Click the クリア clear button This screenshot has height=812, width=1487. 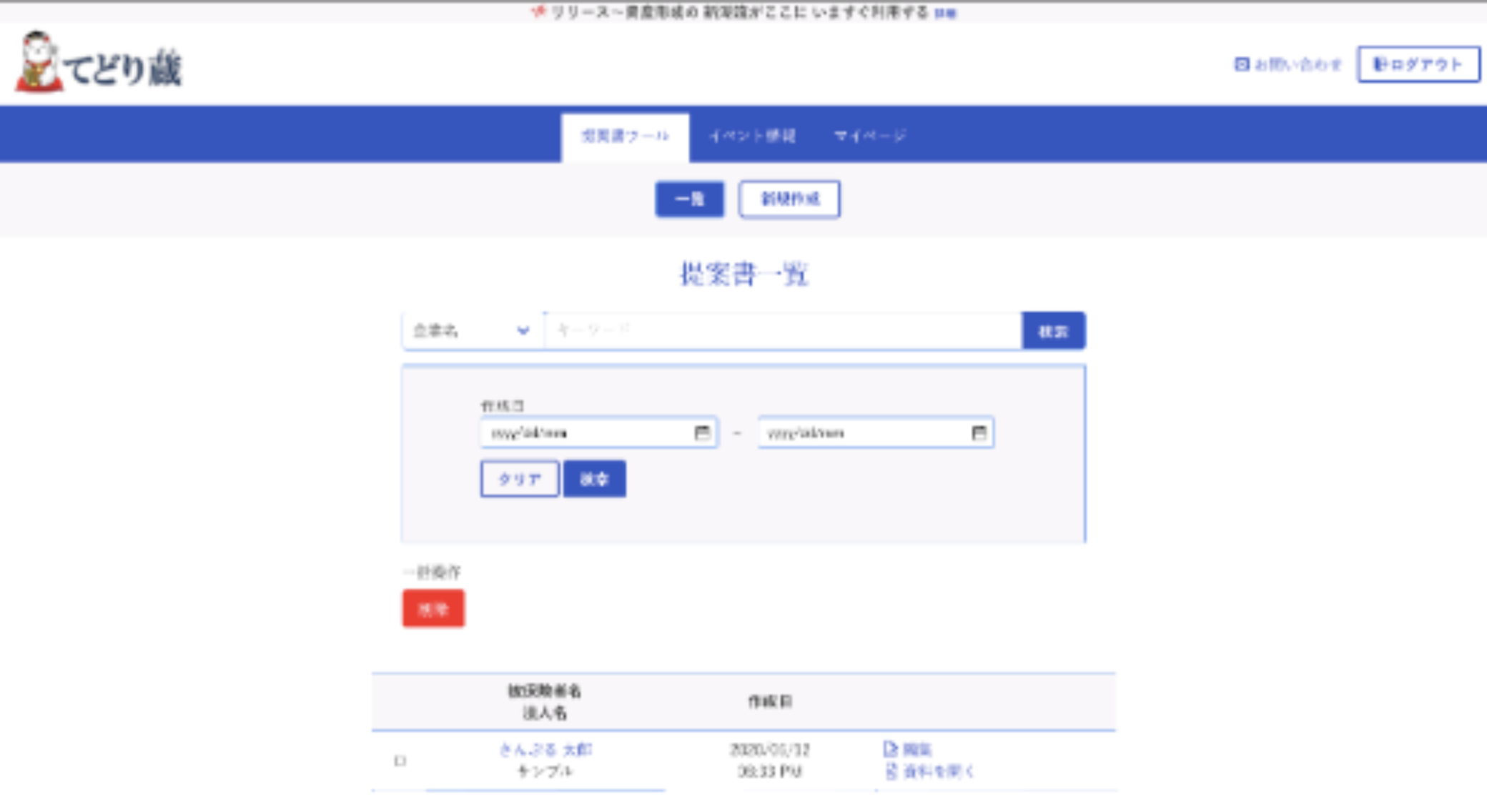[519, 479]
